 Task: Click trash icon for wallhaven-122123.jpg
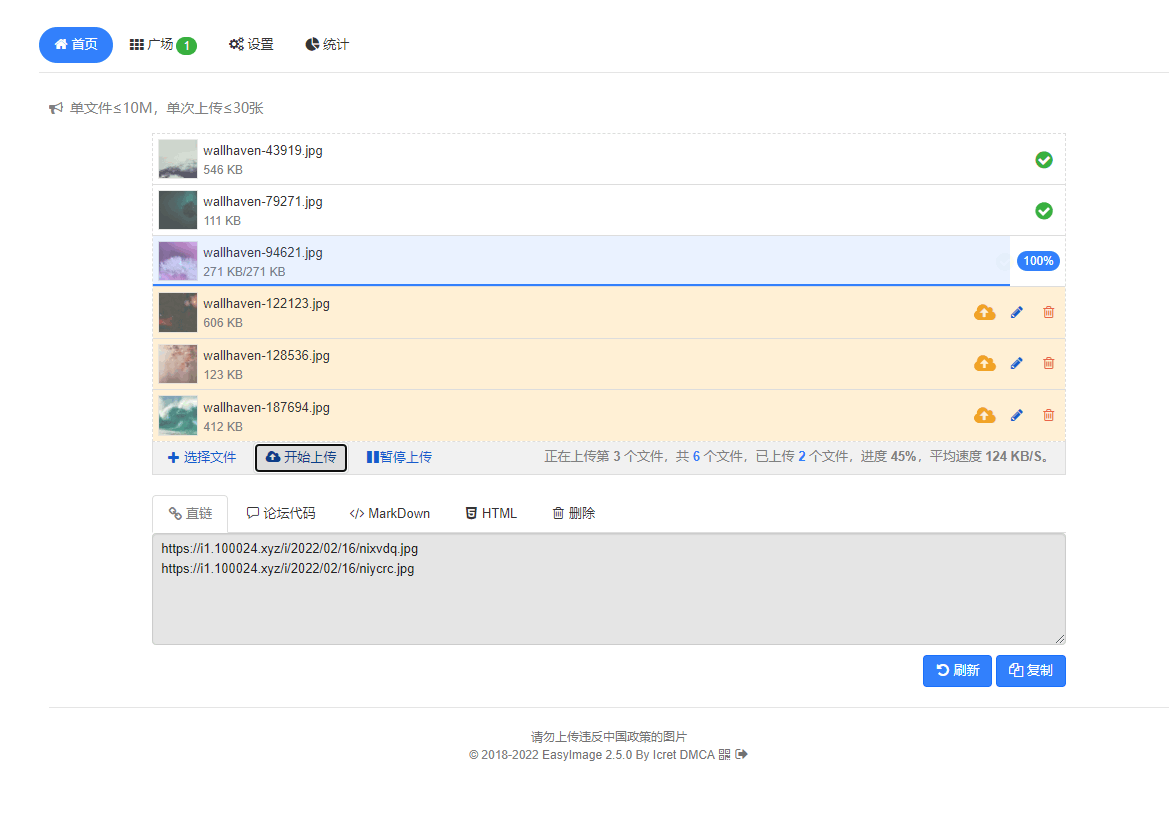coord(1048,312)
